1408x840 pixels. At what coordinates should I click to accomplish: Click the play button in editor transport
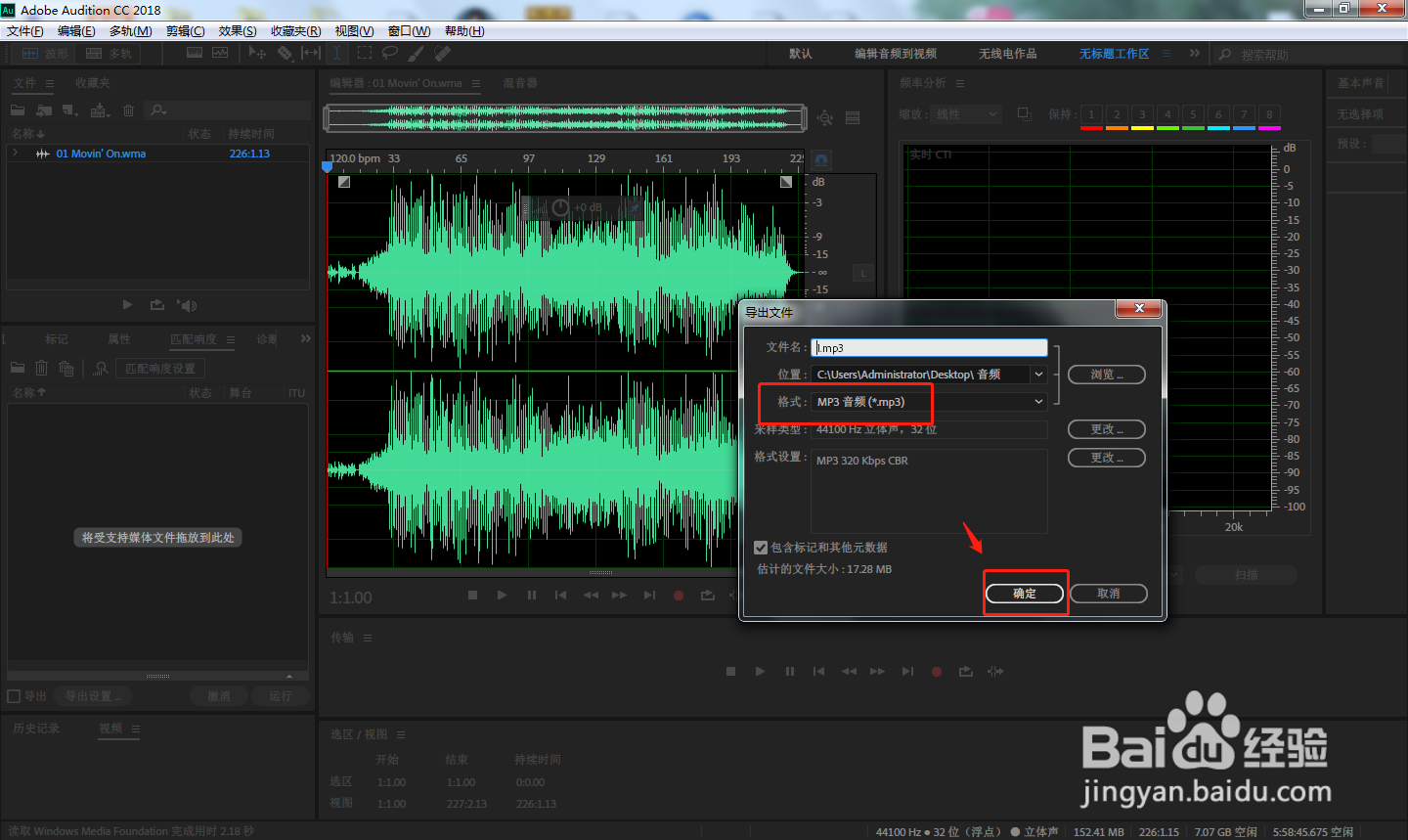pyautogui.click(x=502, y=595)
